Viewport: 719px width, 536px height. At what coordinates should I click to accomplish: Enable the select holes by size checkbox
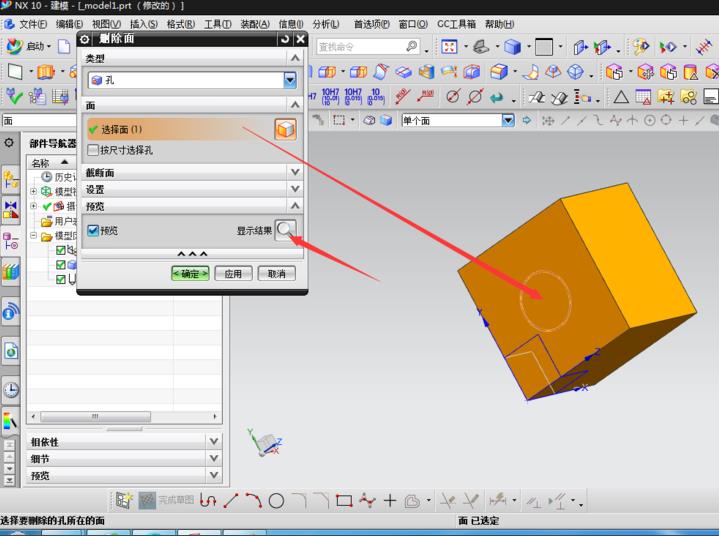(94, 150)
